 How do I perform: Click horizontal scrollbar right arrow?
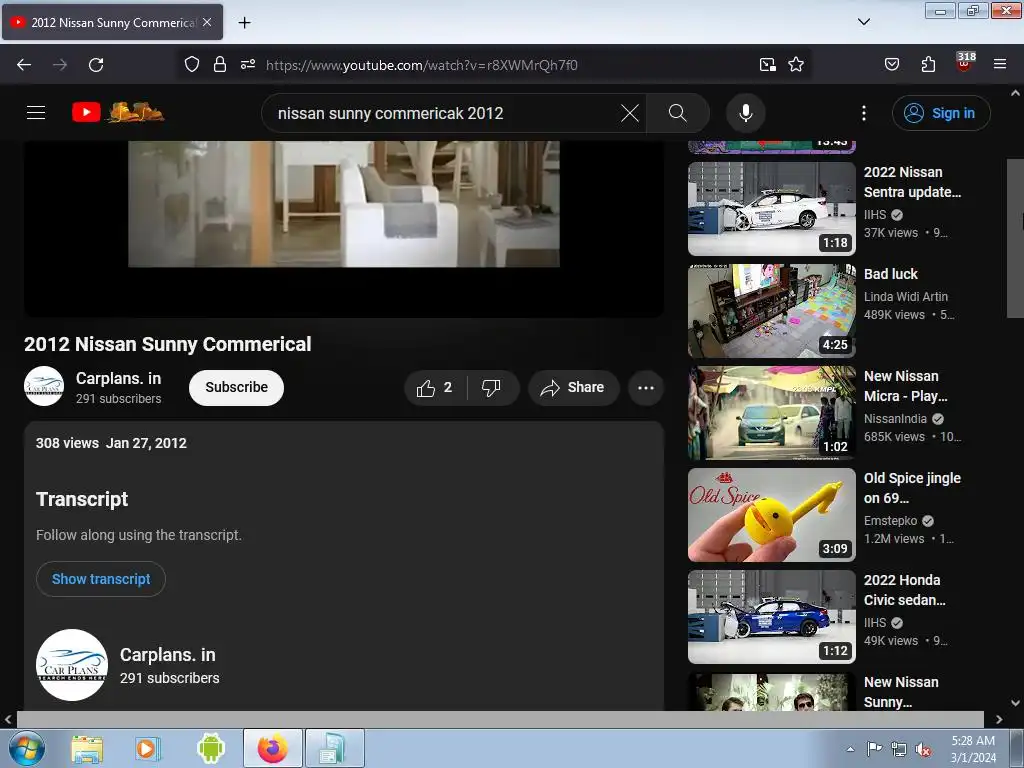tap(999, 719)
